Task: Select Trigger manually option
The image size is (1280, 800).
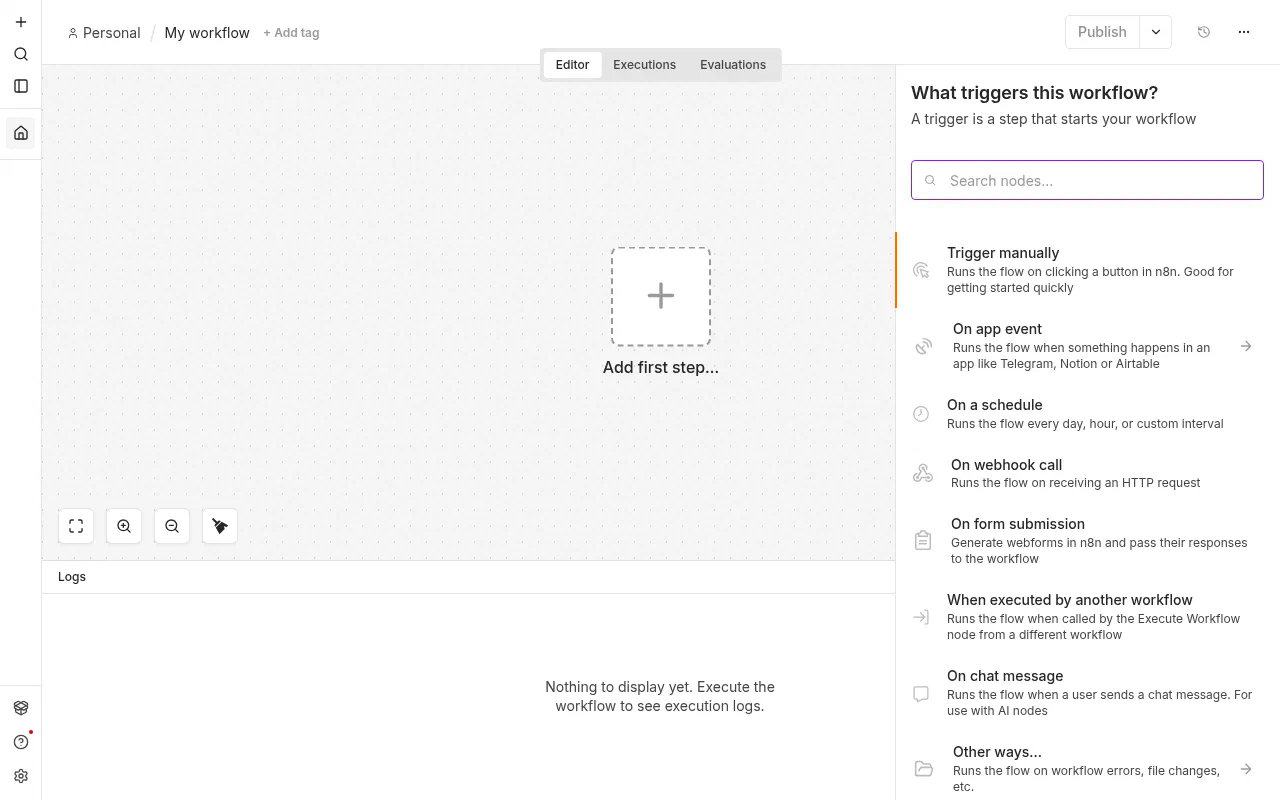Action: pos(1088,270)
